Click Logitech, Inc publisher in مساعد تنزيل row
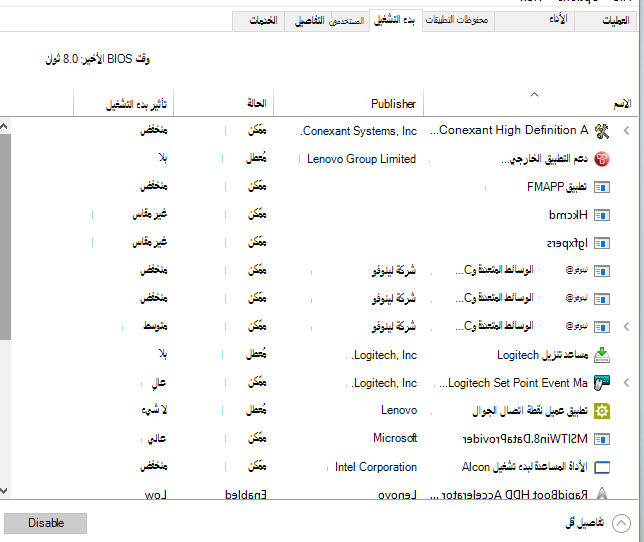 click(384, 355)
